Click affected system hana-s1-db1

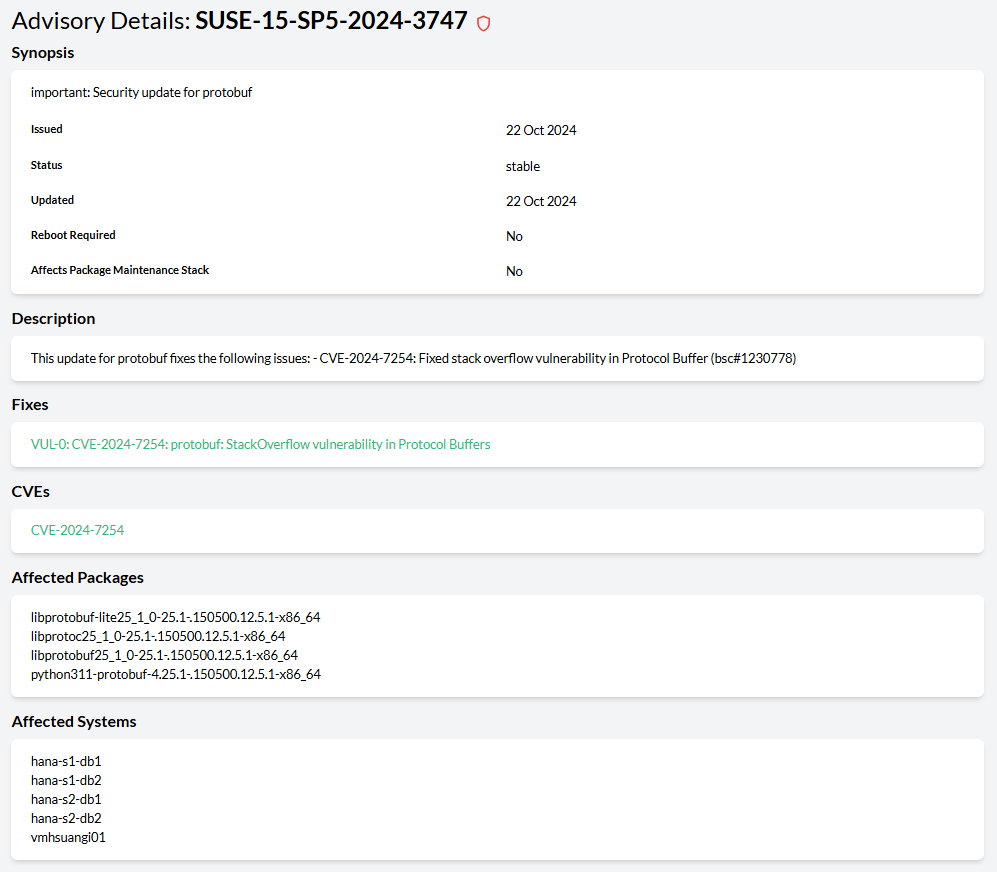pyautogui.click(x=66, y=761)
